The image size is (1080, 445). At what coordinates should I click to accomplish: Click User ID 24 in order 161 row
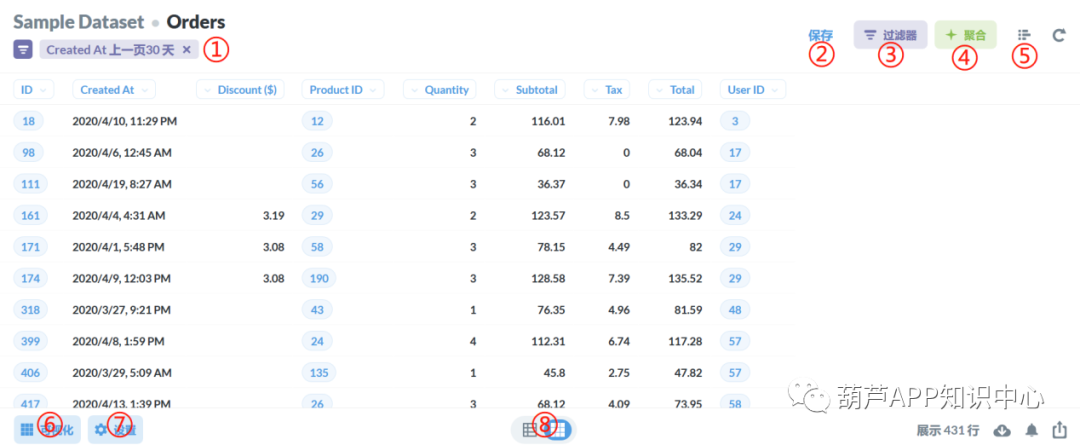pyautogui.click(x=735, y=216)
